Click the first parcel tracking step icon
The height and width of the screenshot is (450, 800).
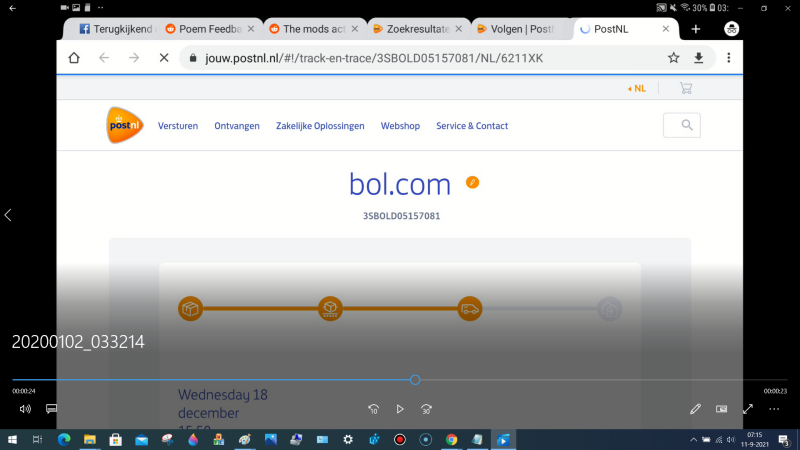[190, 309]
